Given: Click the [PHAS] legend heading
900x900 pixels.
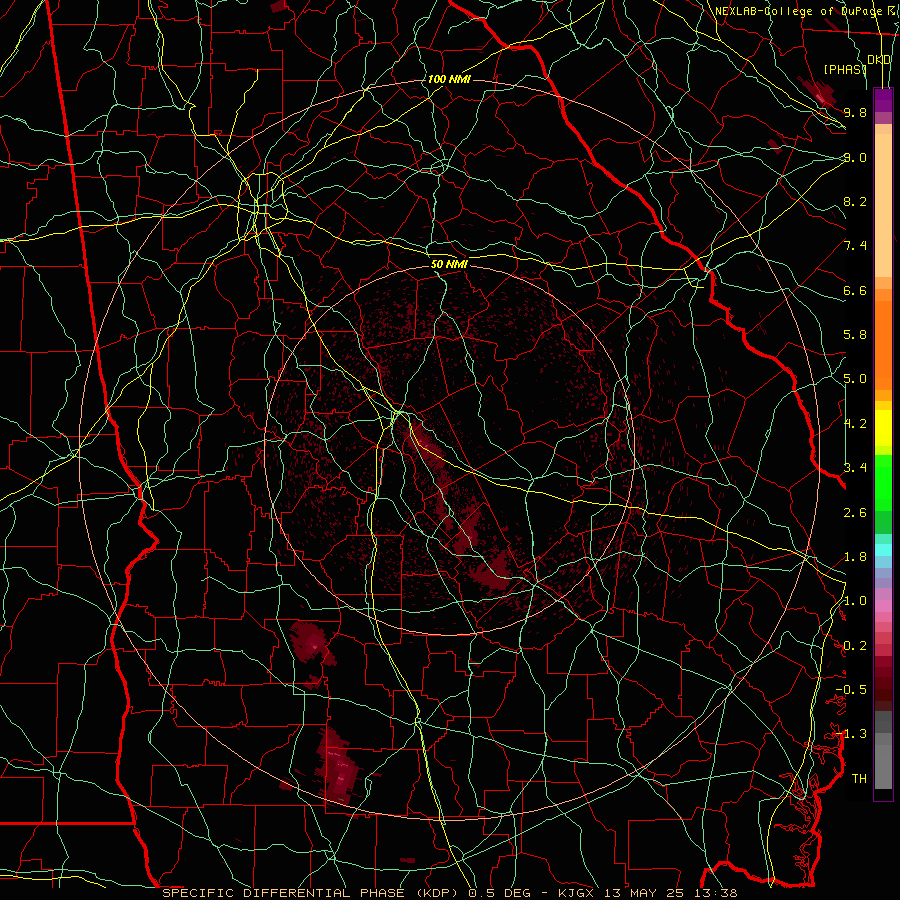Looking at the screenshot, I should coord(845,69).
